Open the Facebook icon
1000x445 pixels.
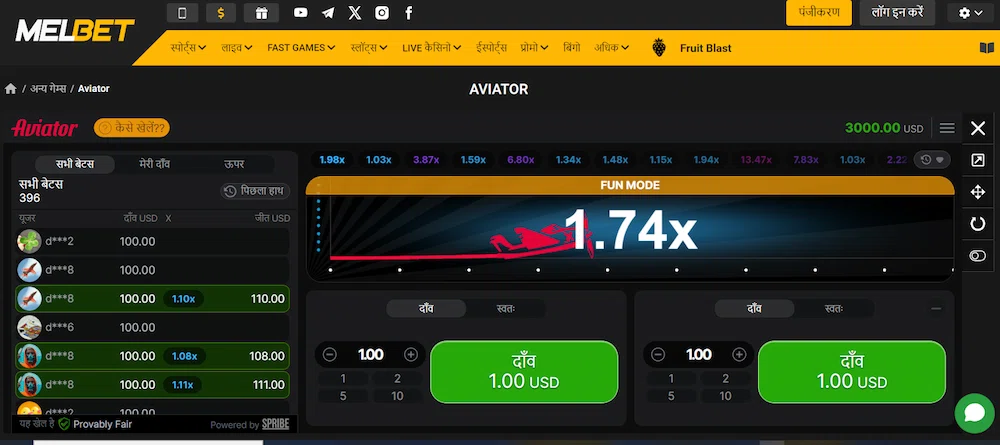409,13
